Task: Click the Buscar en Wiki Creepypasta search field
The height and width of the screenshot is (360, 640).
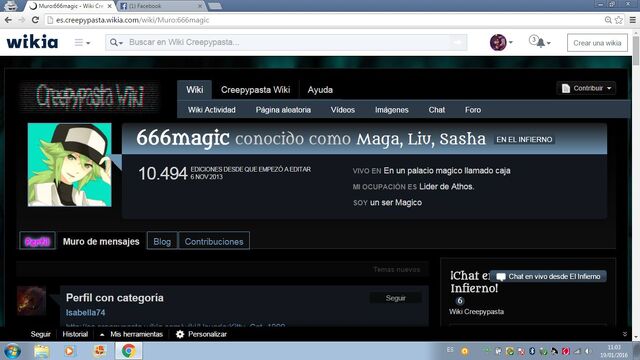Action: (x=286, y=42)
